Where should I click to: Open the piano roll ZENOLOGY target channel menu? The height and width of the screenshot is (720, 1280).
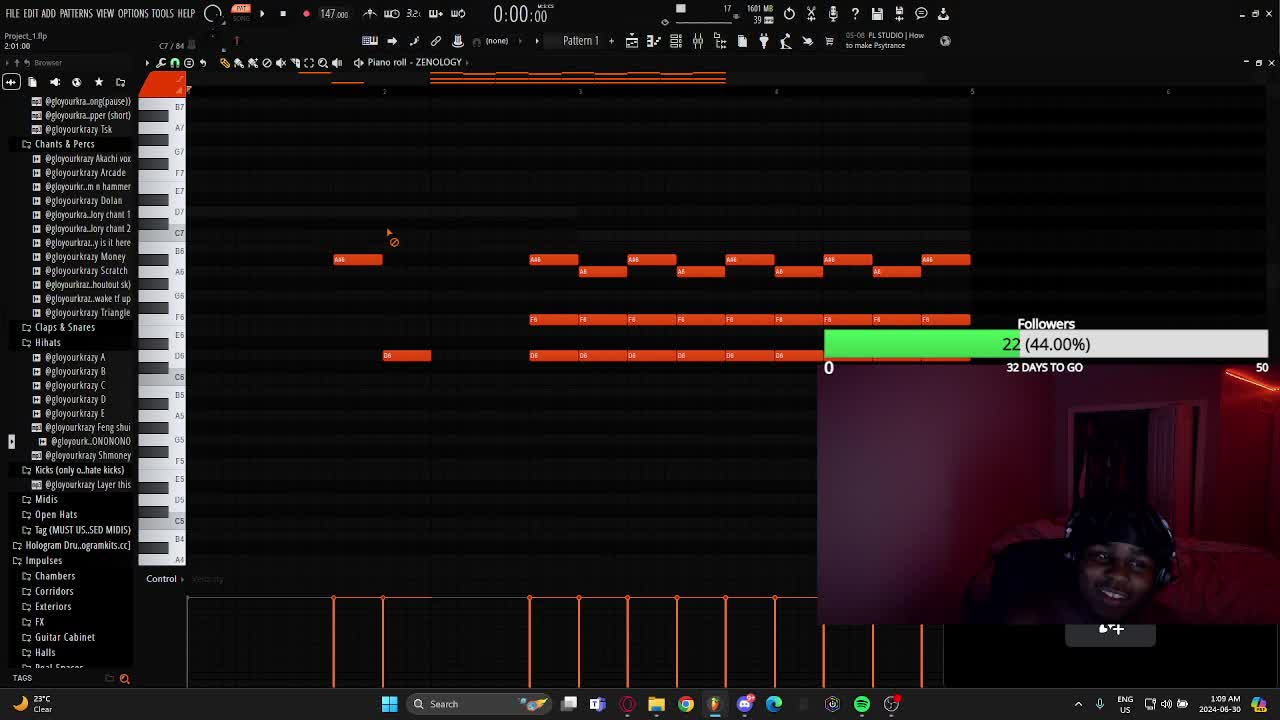(414, 62)
